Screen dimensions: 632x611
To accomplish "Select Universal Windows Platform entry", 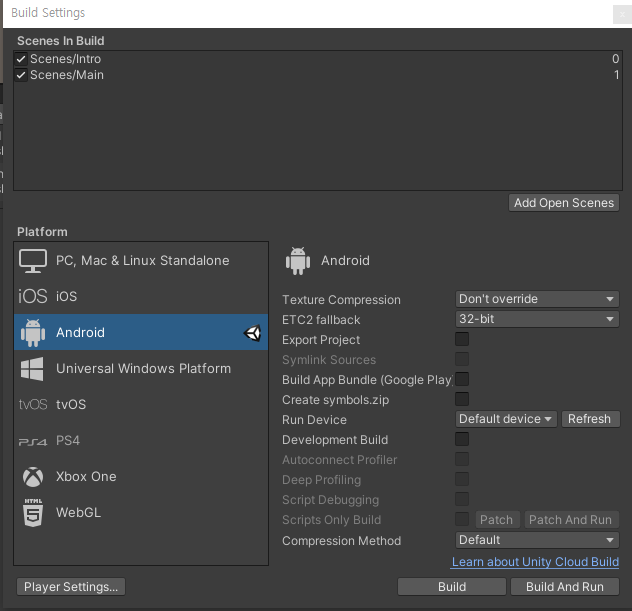I will click(x=141, y=368).
